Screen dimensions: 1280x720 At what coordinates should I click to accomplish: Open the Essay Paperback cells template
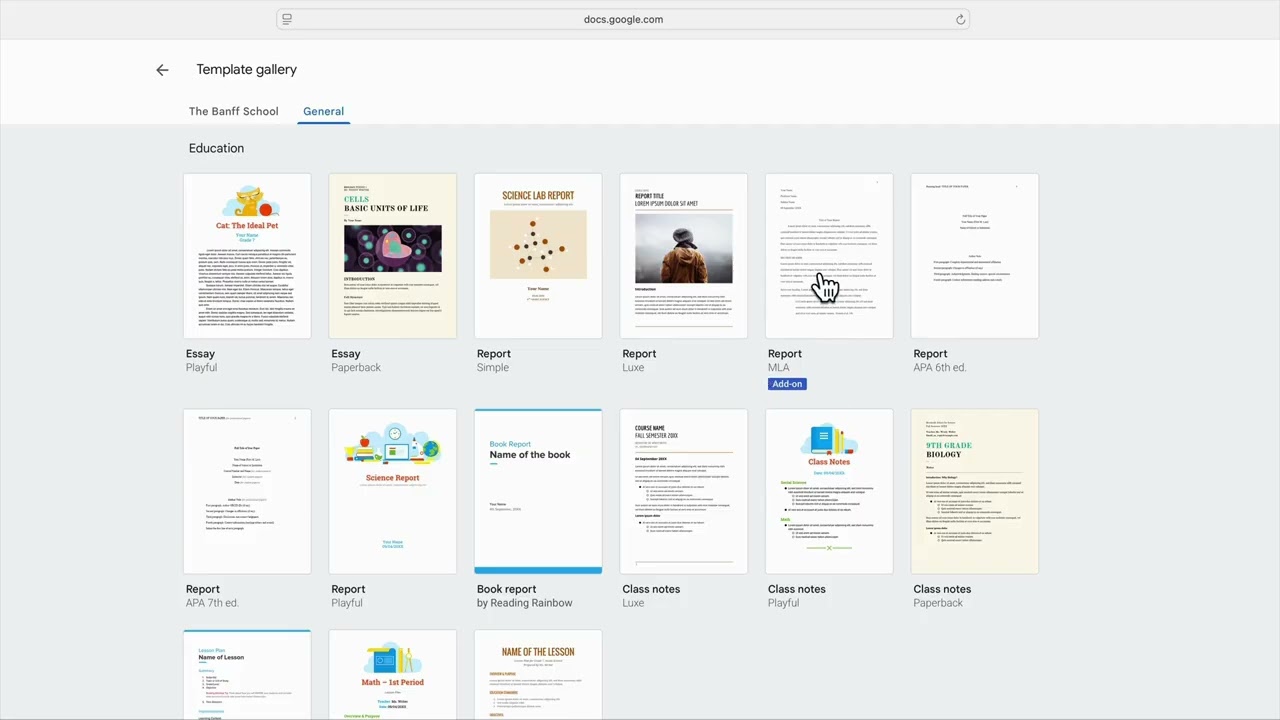tap(393, 256)
